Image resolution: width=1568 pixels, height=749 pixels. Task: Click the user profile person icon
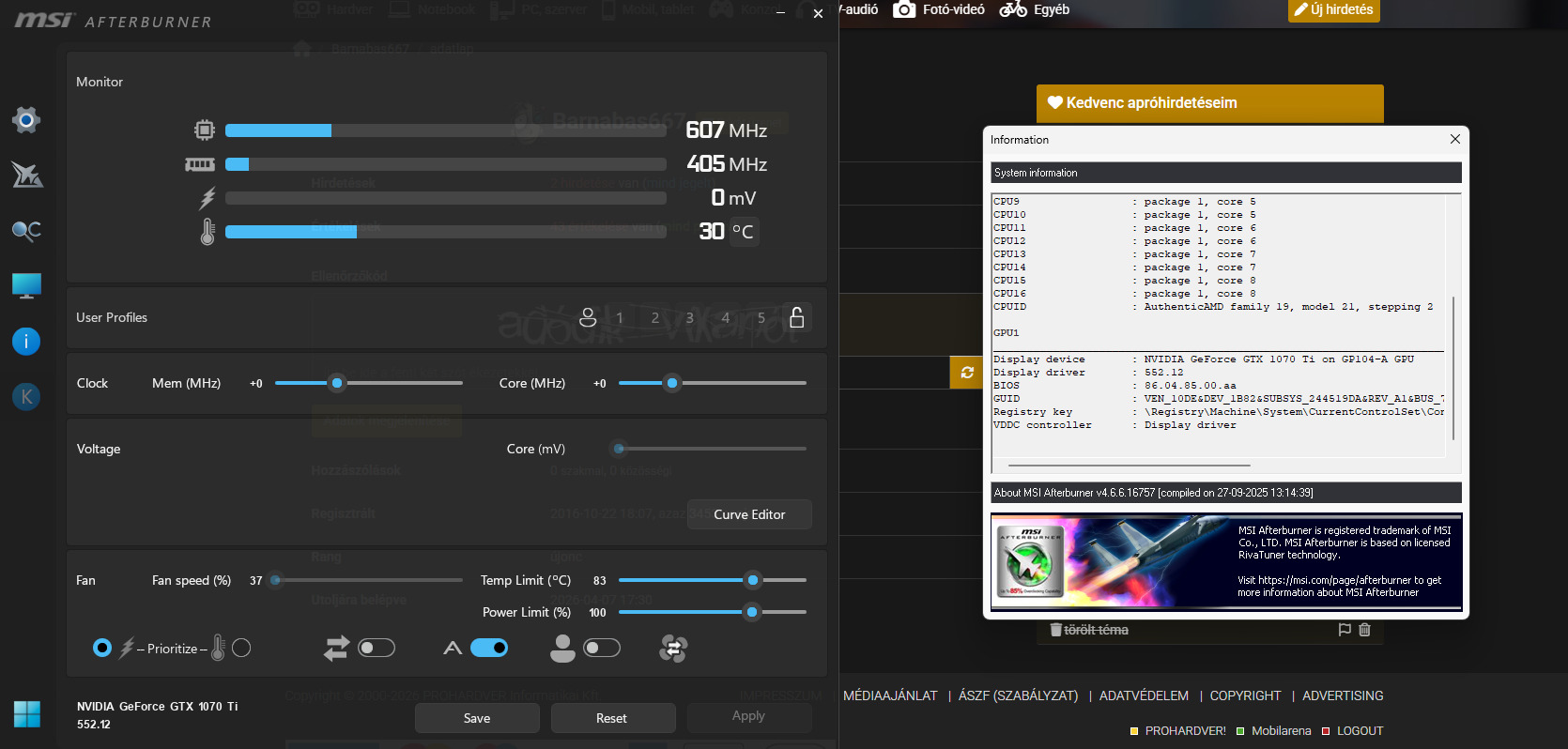(x=588, y=317)
